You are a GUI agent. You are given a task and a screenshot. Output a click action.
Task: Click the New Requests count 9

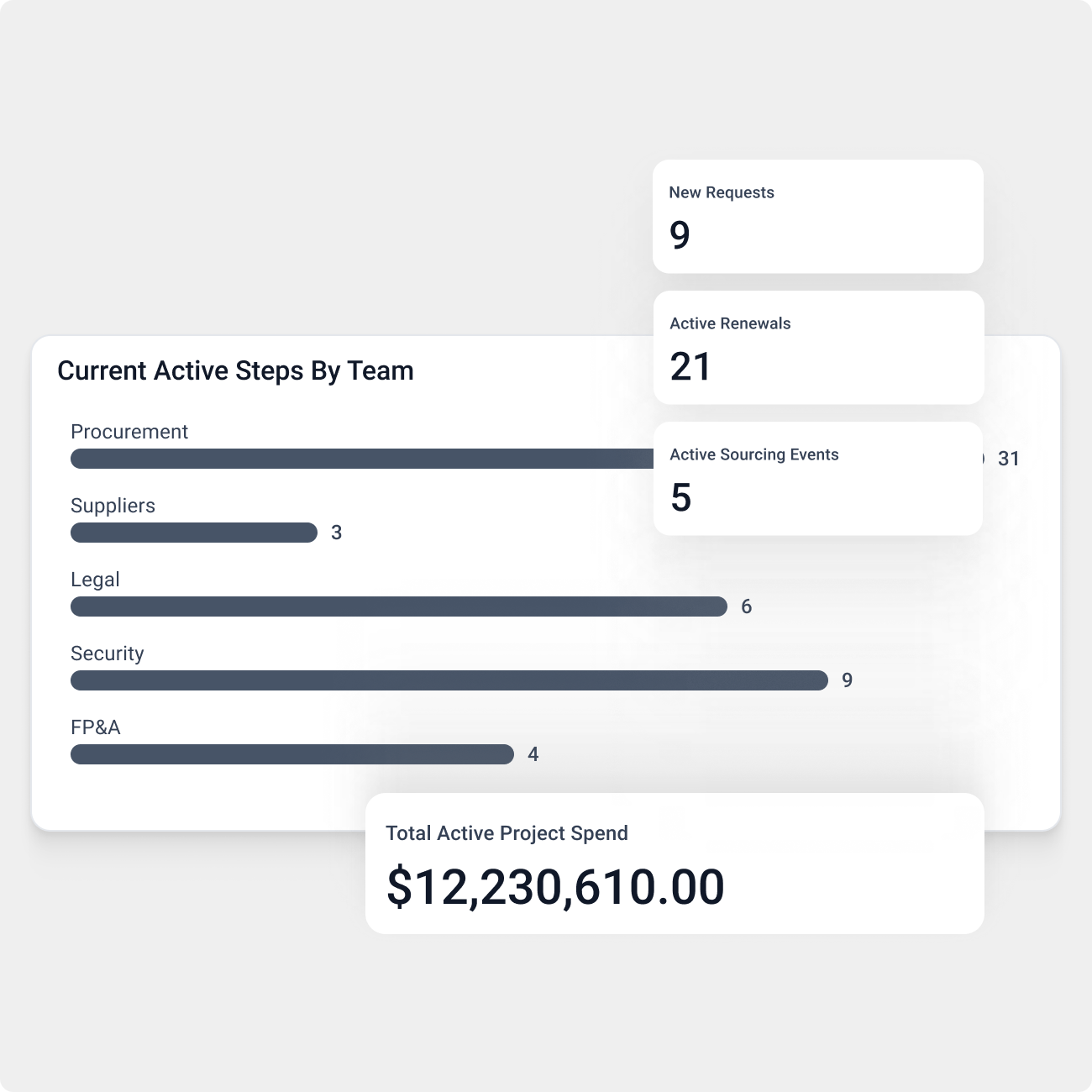point(680,235)
